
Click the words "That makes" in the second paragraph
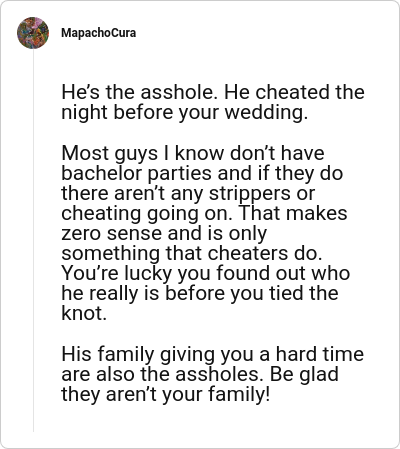pyautogui.click(x=293, y=213)
